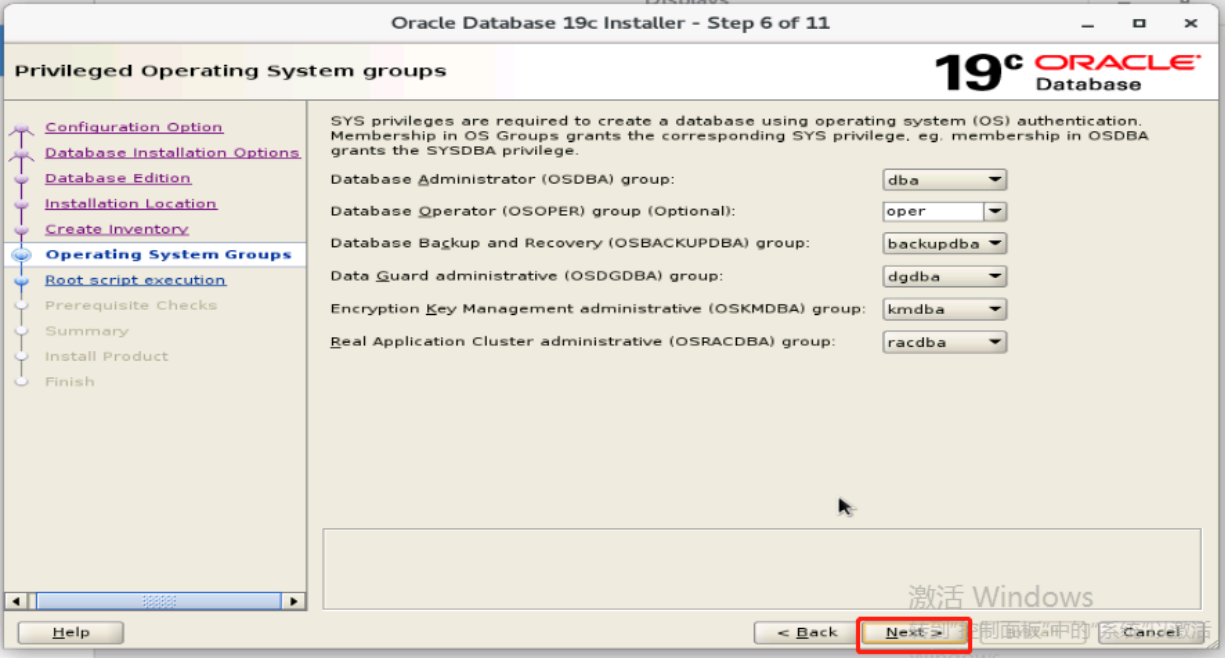The image size is (1225, 658).
Task: Click the oper combo box arrow
Action: click(995, 212)
